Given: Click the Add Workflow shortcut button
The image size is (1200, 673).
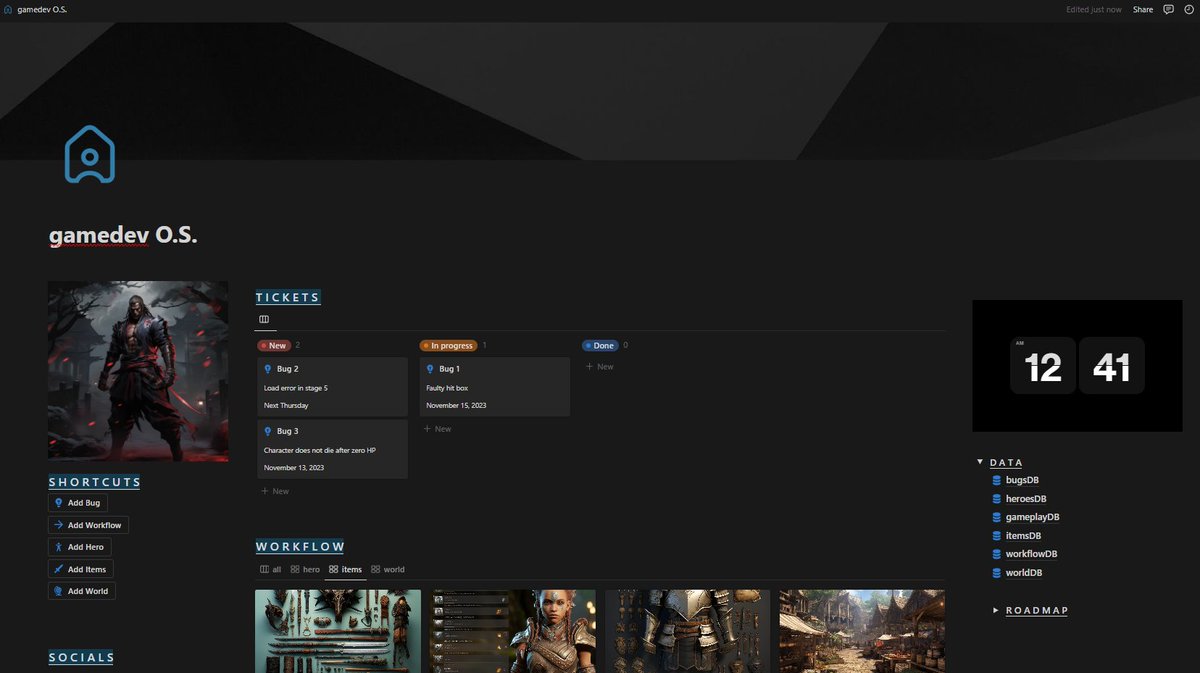Looking at the screenshot, I should (88, 525).
